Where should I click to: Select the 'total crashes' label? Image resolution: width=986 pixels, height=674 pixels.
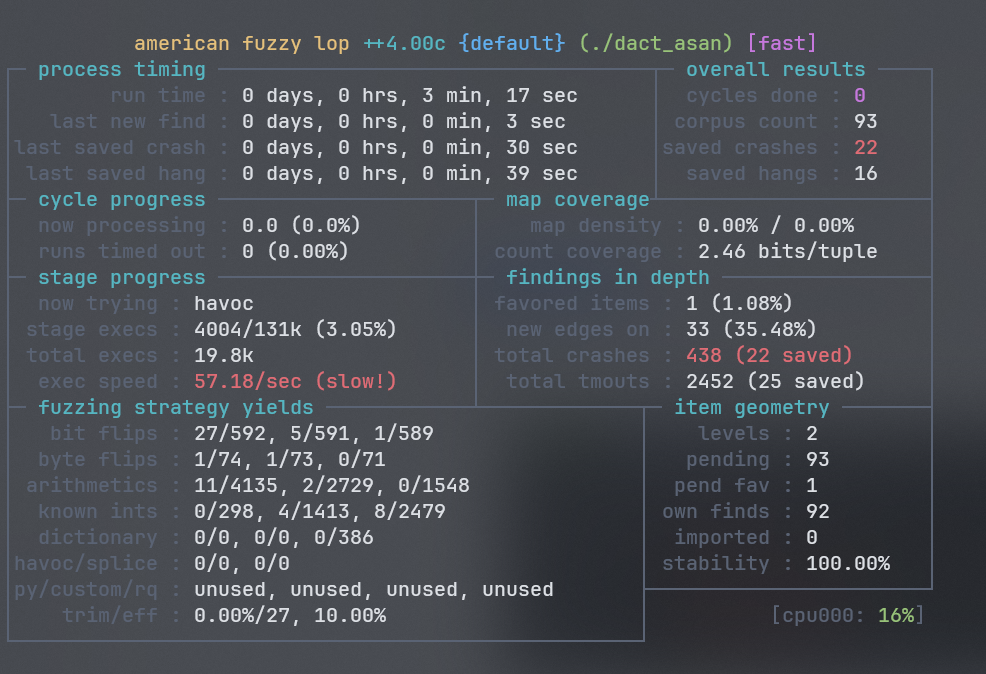pyautogui.click(x=572, y=355)
